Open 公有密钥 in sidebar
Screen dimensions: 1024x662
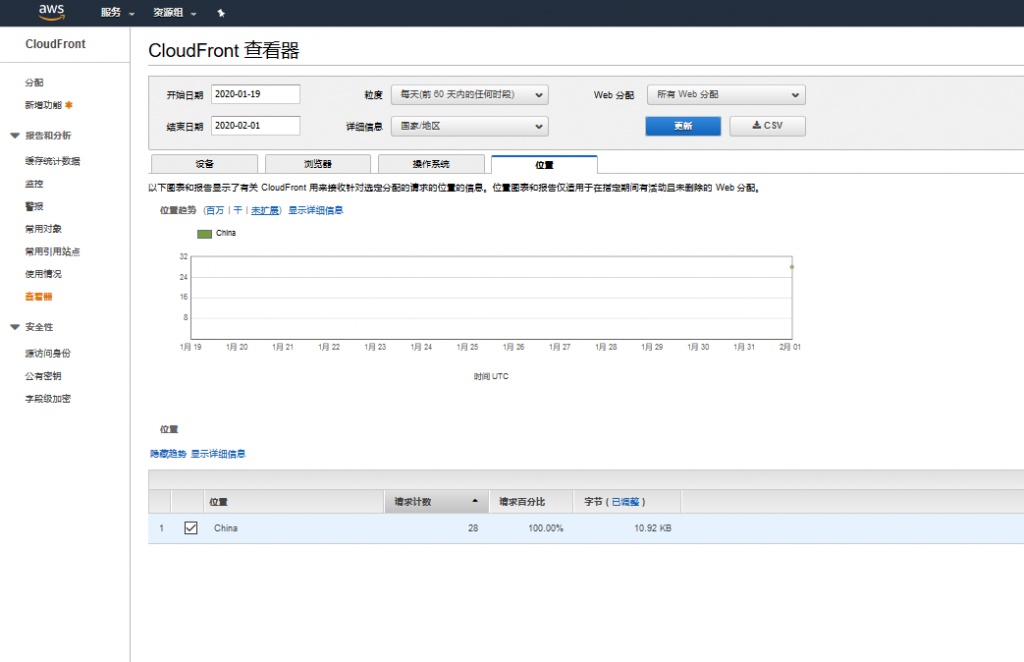pos(43,376)
